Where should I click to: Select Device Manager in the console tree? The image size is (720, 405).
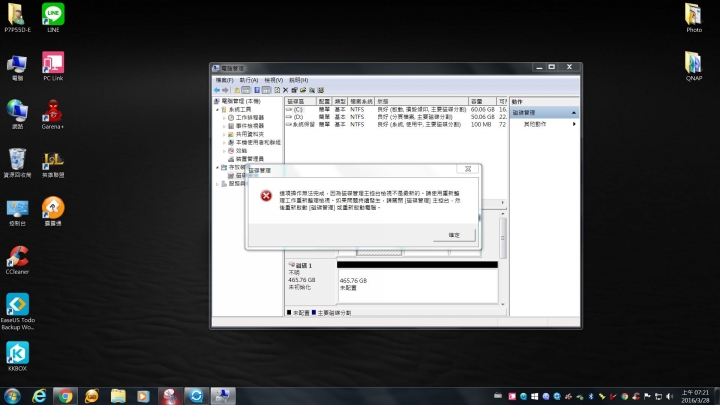246,159
